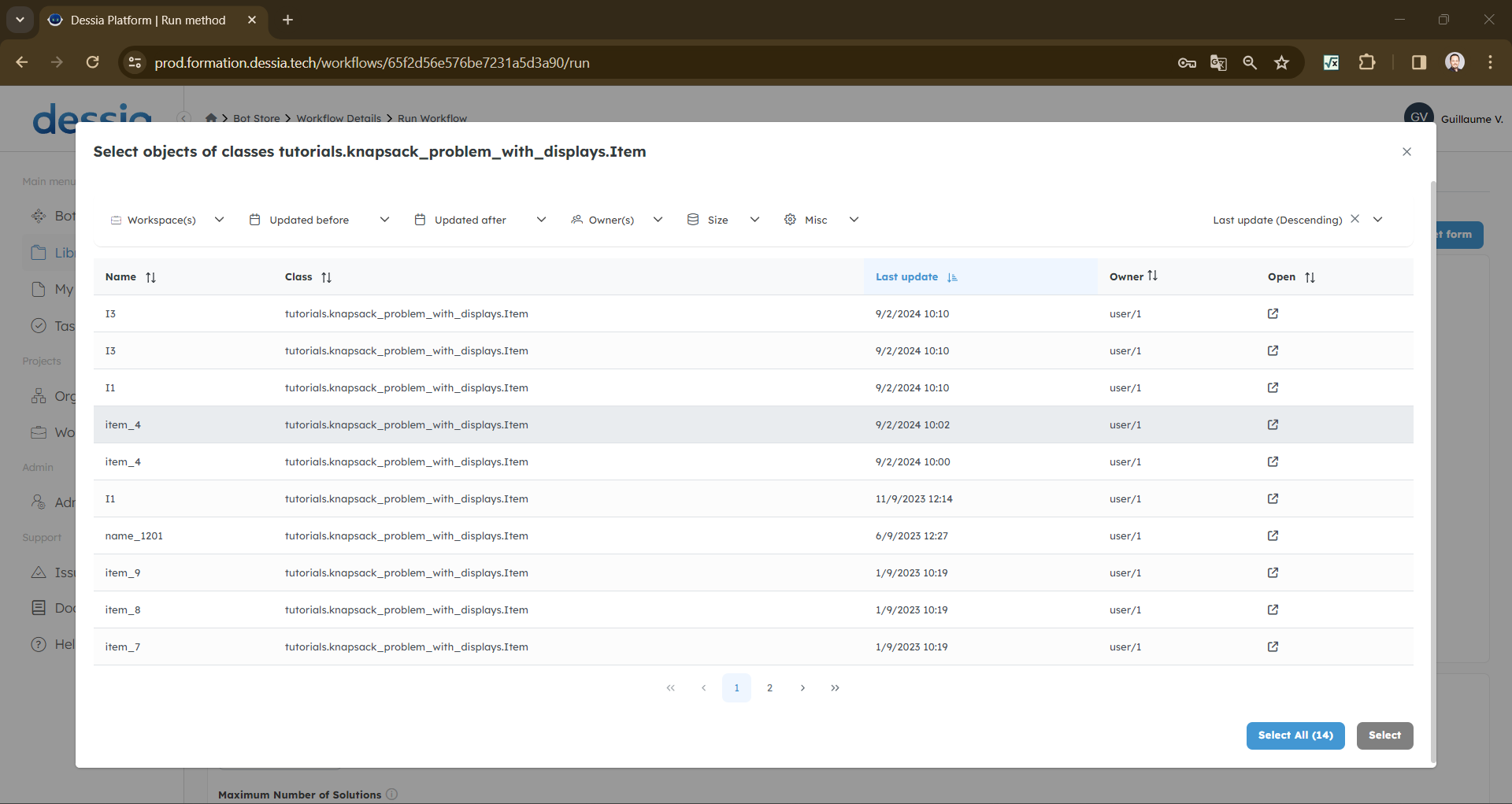
Task: Click the Dessia Platform tab title
Action: [148, 20]
